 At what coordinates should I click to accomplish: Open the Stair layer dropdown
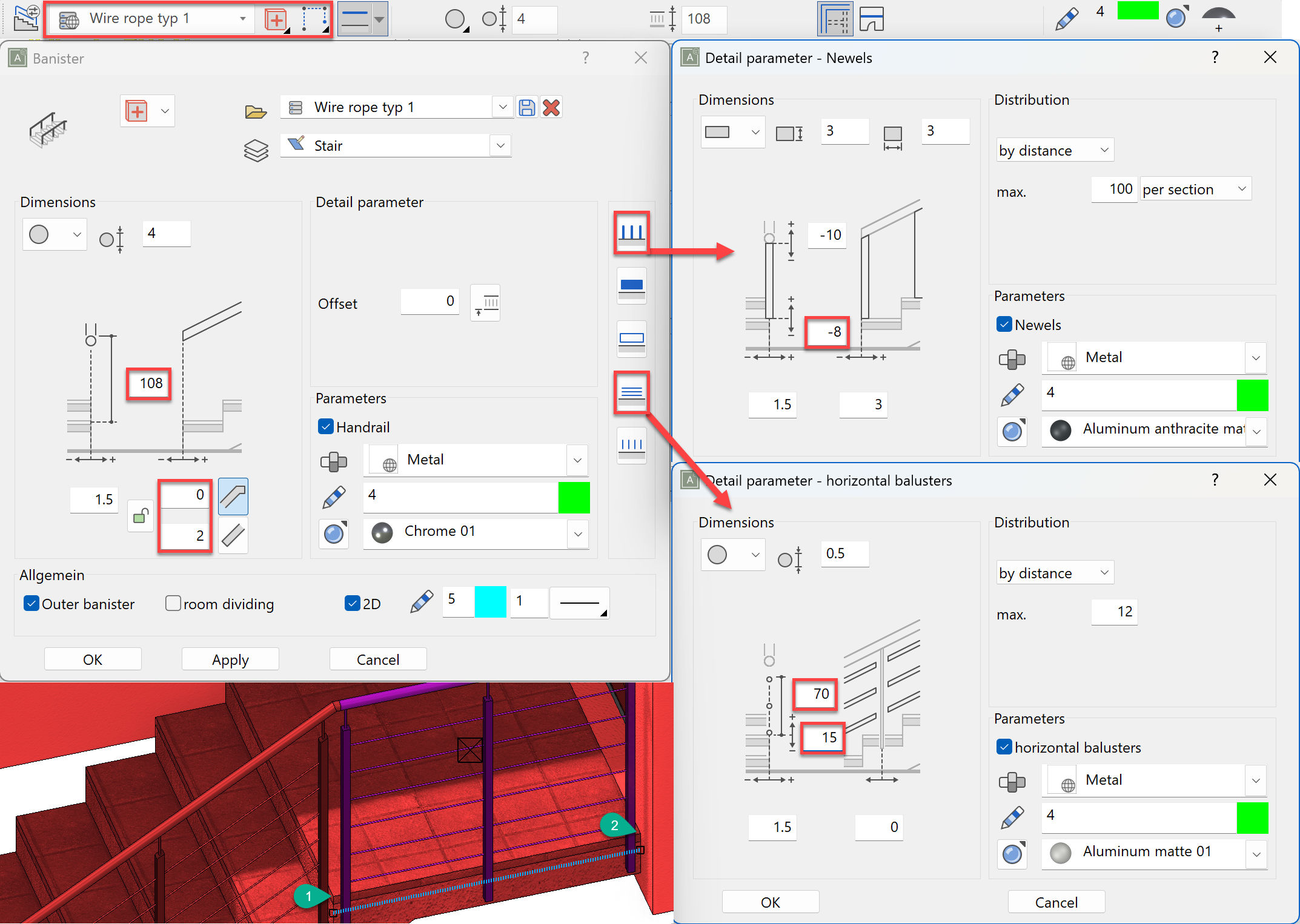500,145
